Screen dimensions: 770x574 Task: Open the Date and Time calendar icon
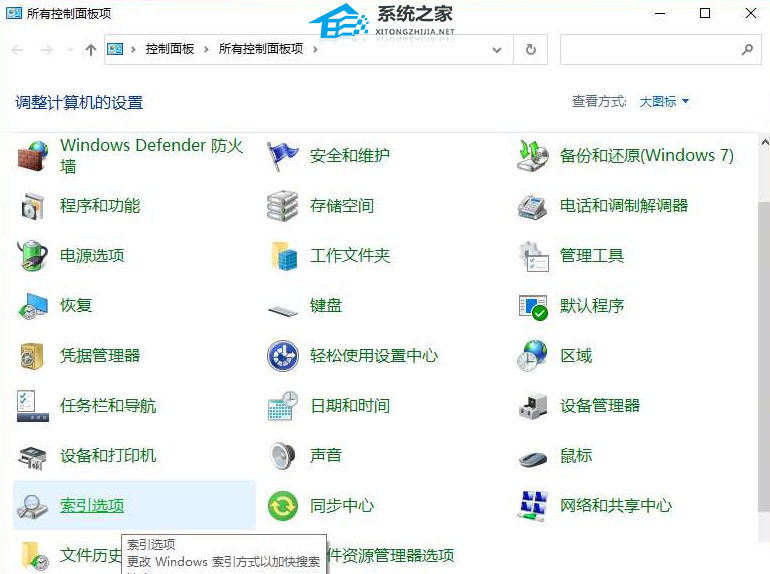coord(283,406)
